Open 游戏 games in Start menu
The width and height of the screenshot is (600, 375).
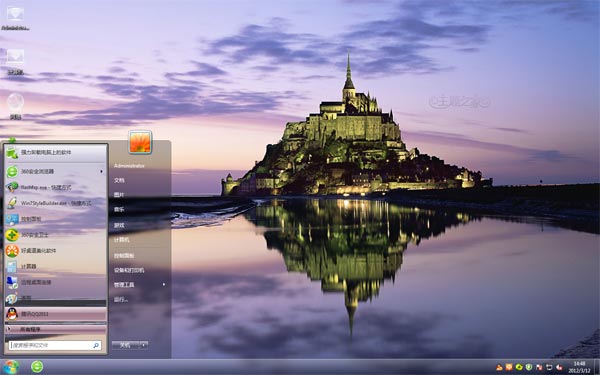point(119,225)
